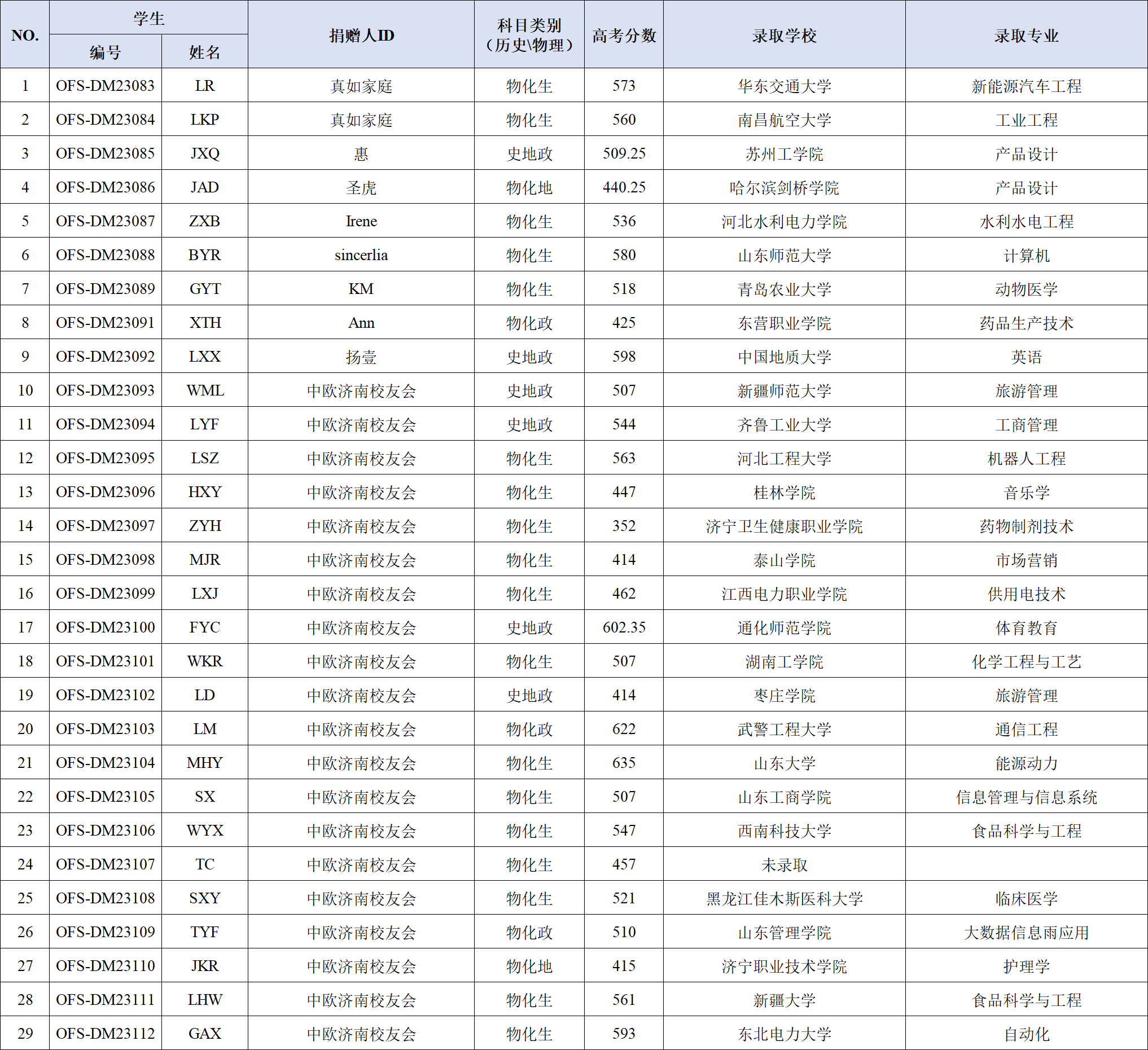Select the 学生 merged header cell
1148x1050 pixels.
pos(148,17)
